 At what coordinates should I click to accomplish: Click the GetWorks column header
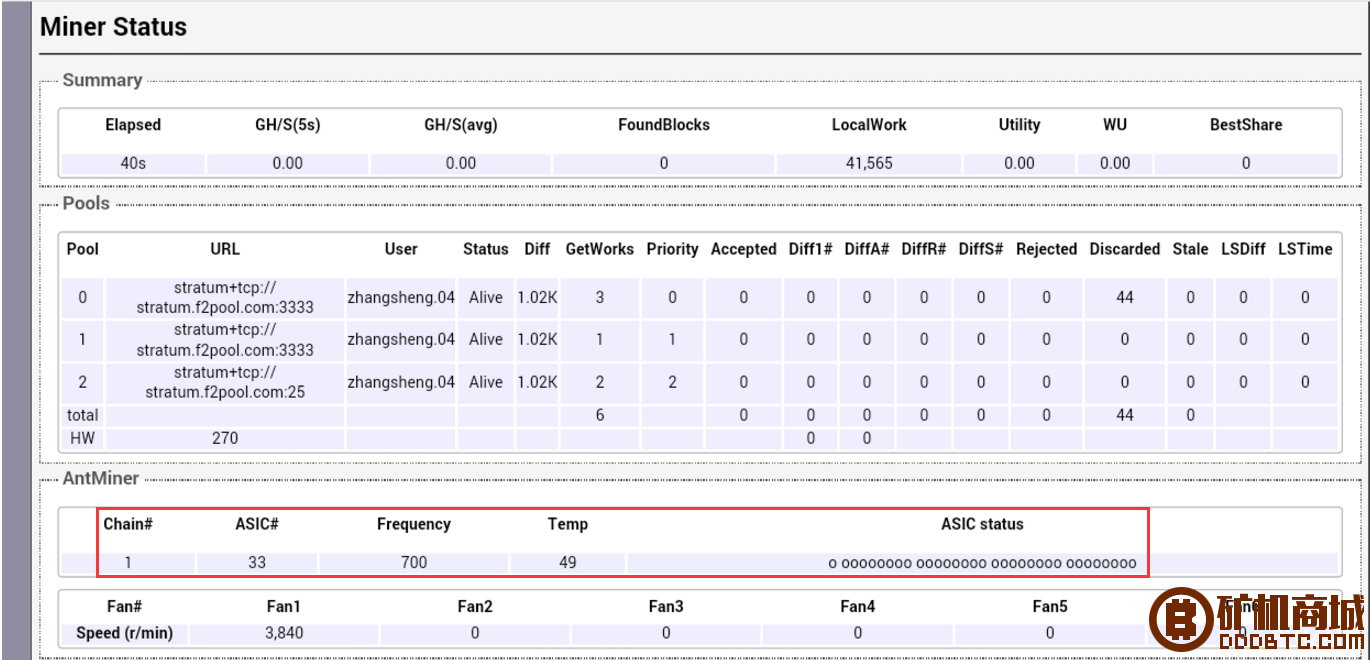click(x=600, y=249)
